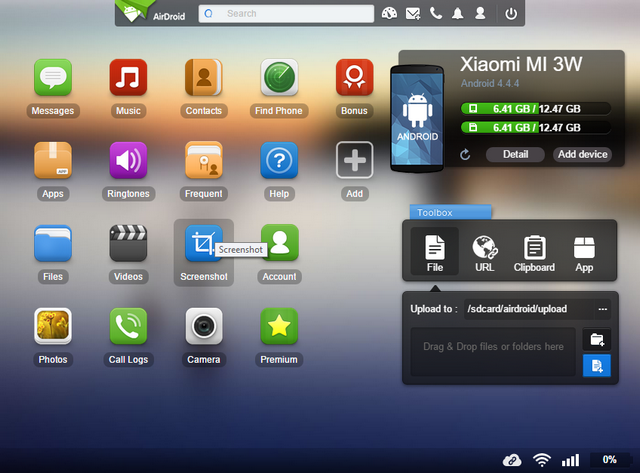Image resolution: width=640 pixels, height=473 pixels.
Task: Click the Add device button
Action: click(x=582, y=154)
